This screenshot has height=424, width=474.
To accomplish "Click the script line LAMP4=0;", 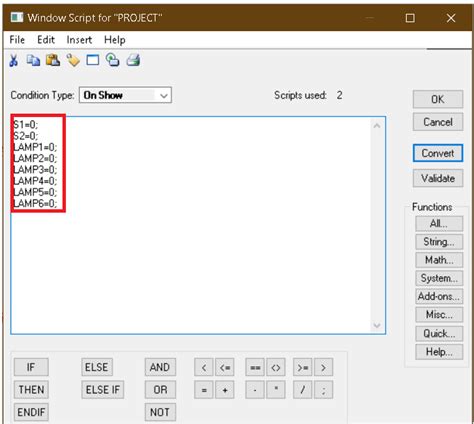I will tap(35, 181).
